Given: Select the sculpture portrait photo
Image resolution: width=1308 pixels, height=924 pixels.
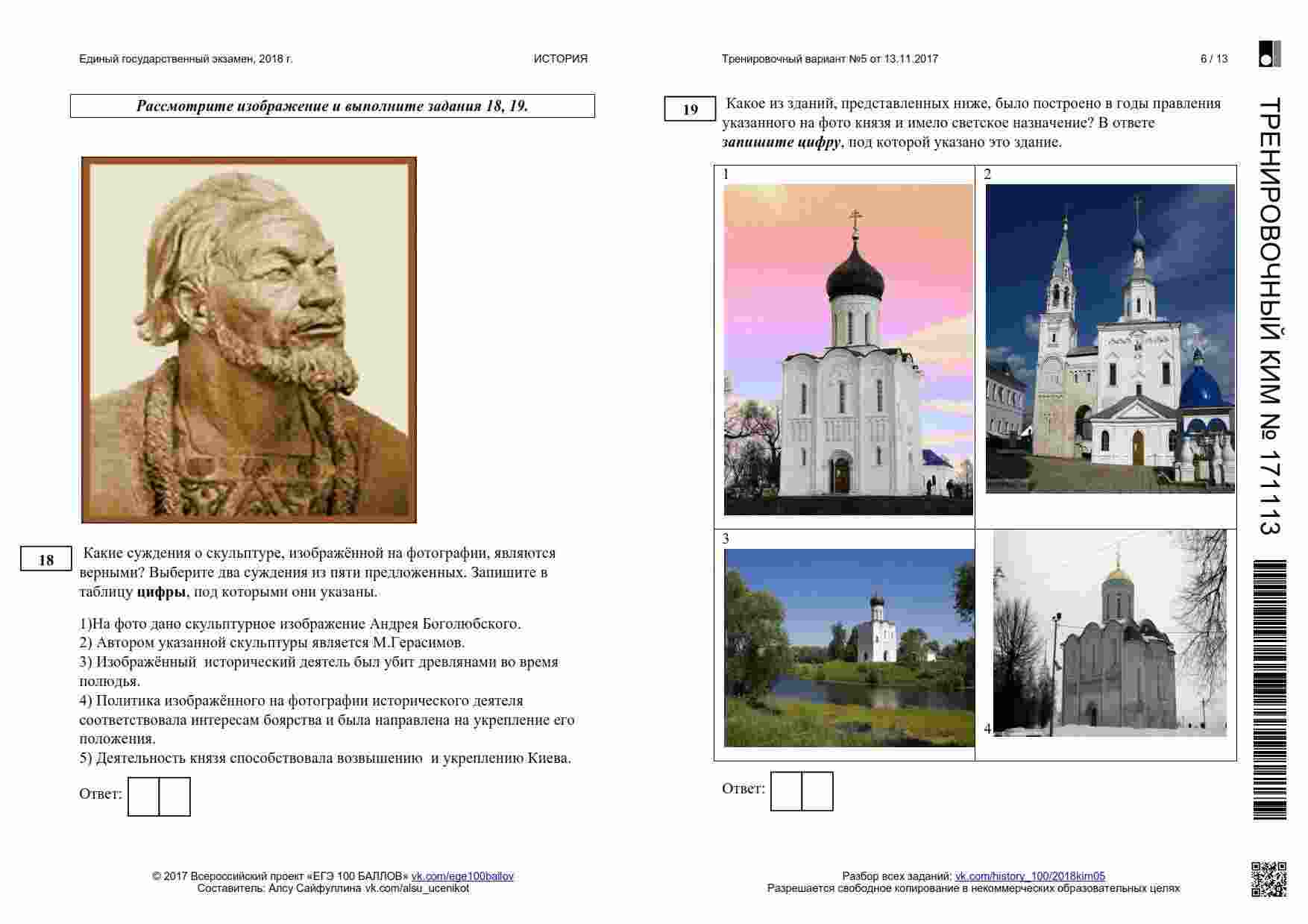Looking at the screenshot, I should tap(249, 340).
